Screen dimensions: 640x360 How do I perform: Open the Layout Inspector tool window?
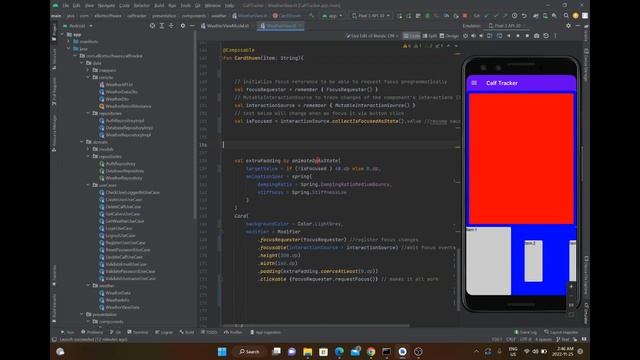[561, 332]
